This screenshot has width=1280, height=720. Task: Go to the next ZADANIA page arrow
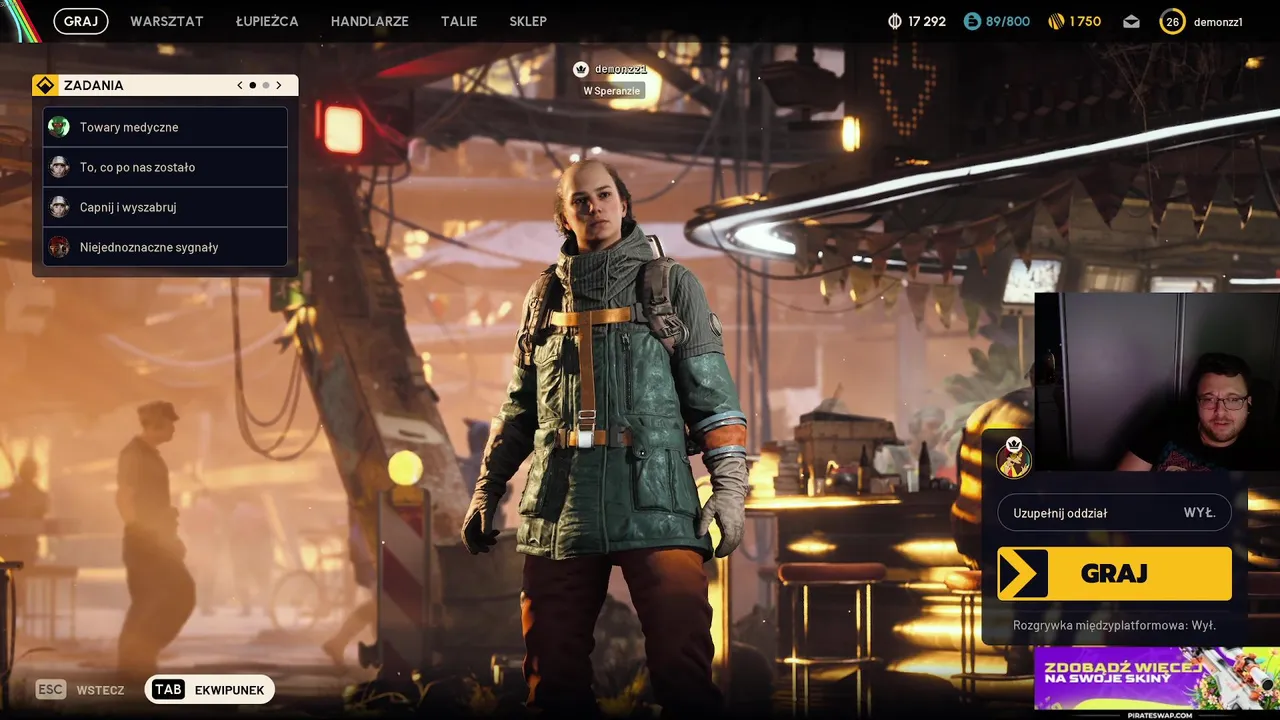point(279,85)
